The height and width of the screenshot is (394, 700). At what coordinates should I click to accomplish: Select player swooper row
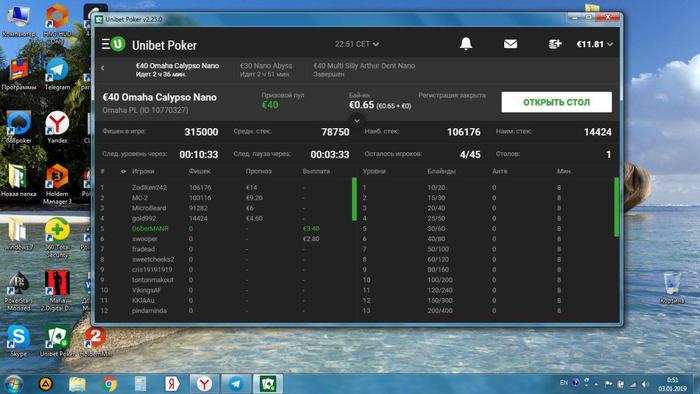coord(223,239)
